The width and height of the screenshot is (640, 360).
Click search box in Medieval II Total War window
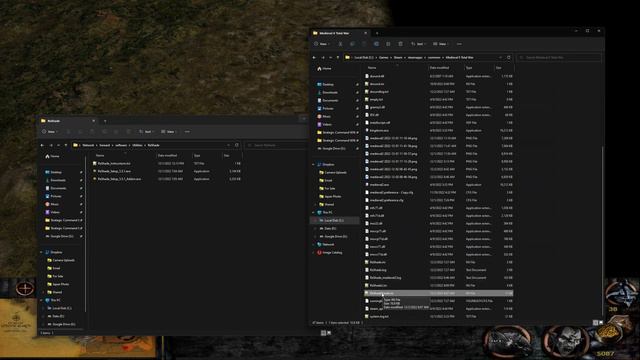559,58
